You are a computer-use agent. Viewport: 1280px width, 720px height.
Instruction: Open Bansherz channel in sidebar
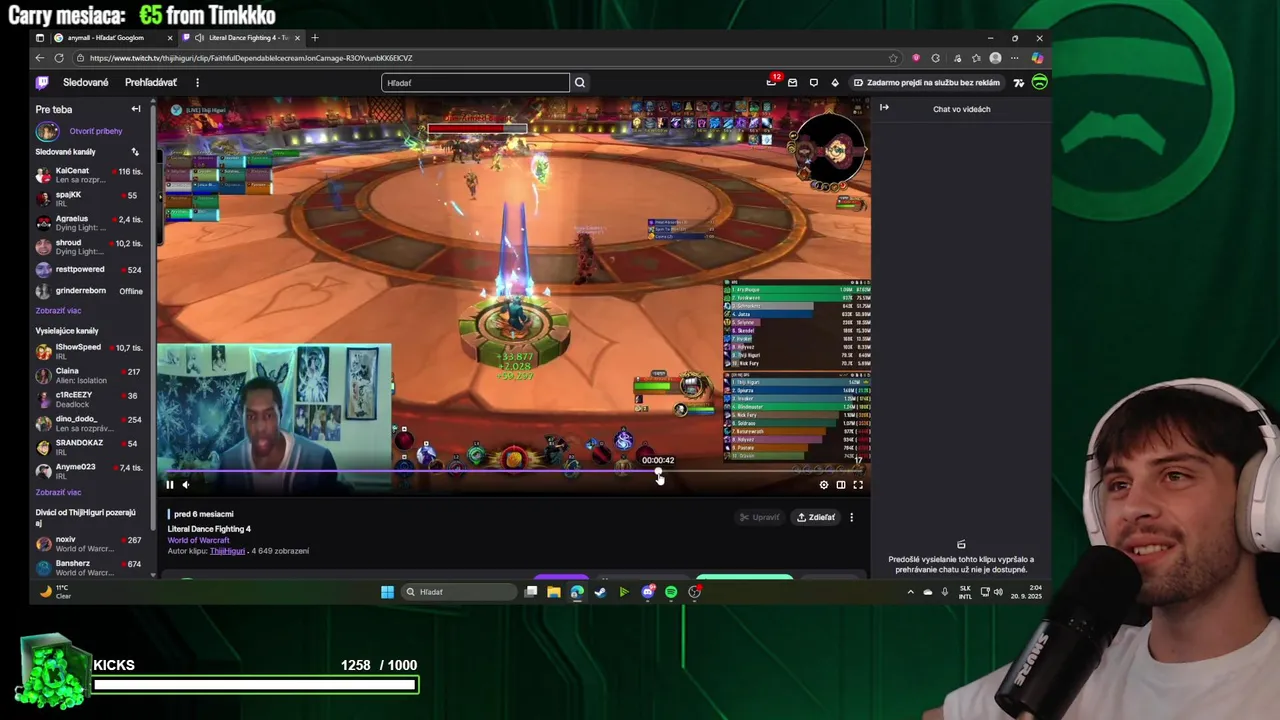pos(89,568)
